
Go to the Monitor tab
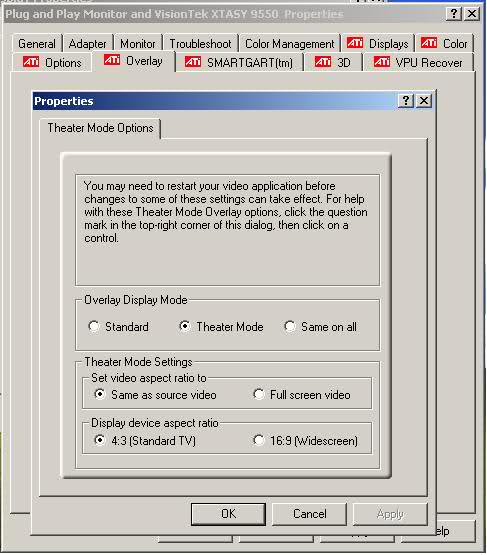[138, 44]
